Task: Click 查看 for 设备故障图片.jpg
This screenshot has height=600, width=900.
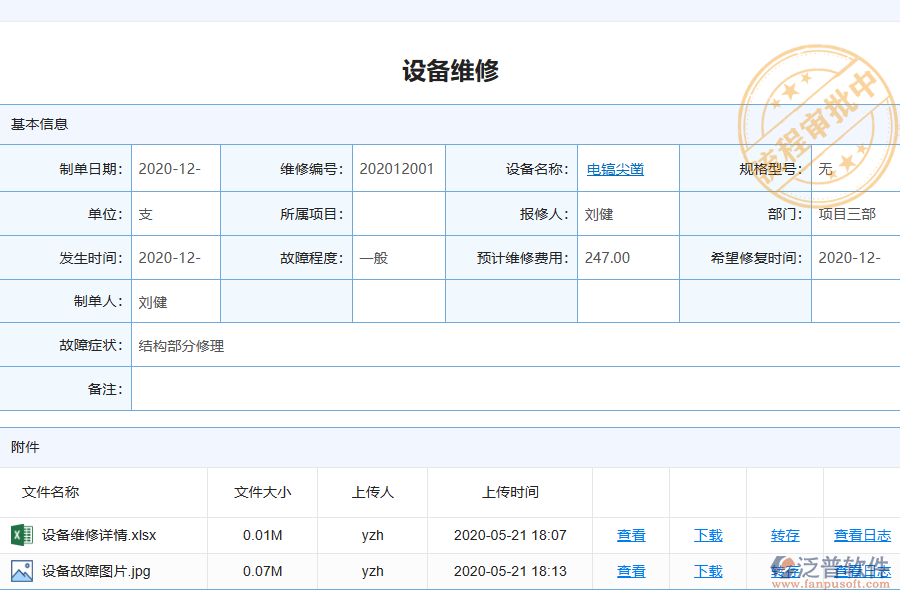Action: [x=631, y=571]
